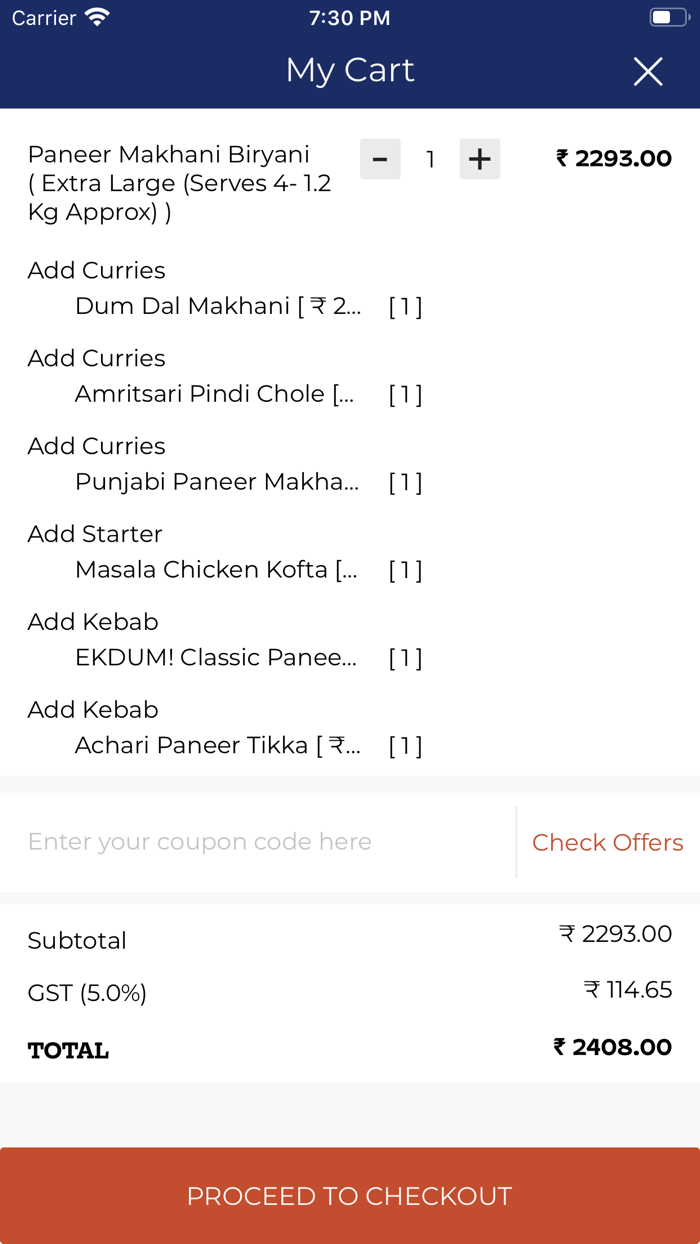Tap the TOTAL amount ₹ 2408.00

(x=612, y=1047)
